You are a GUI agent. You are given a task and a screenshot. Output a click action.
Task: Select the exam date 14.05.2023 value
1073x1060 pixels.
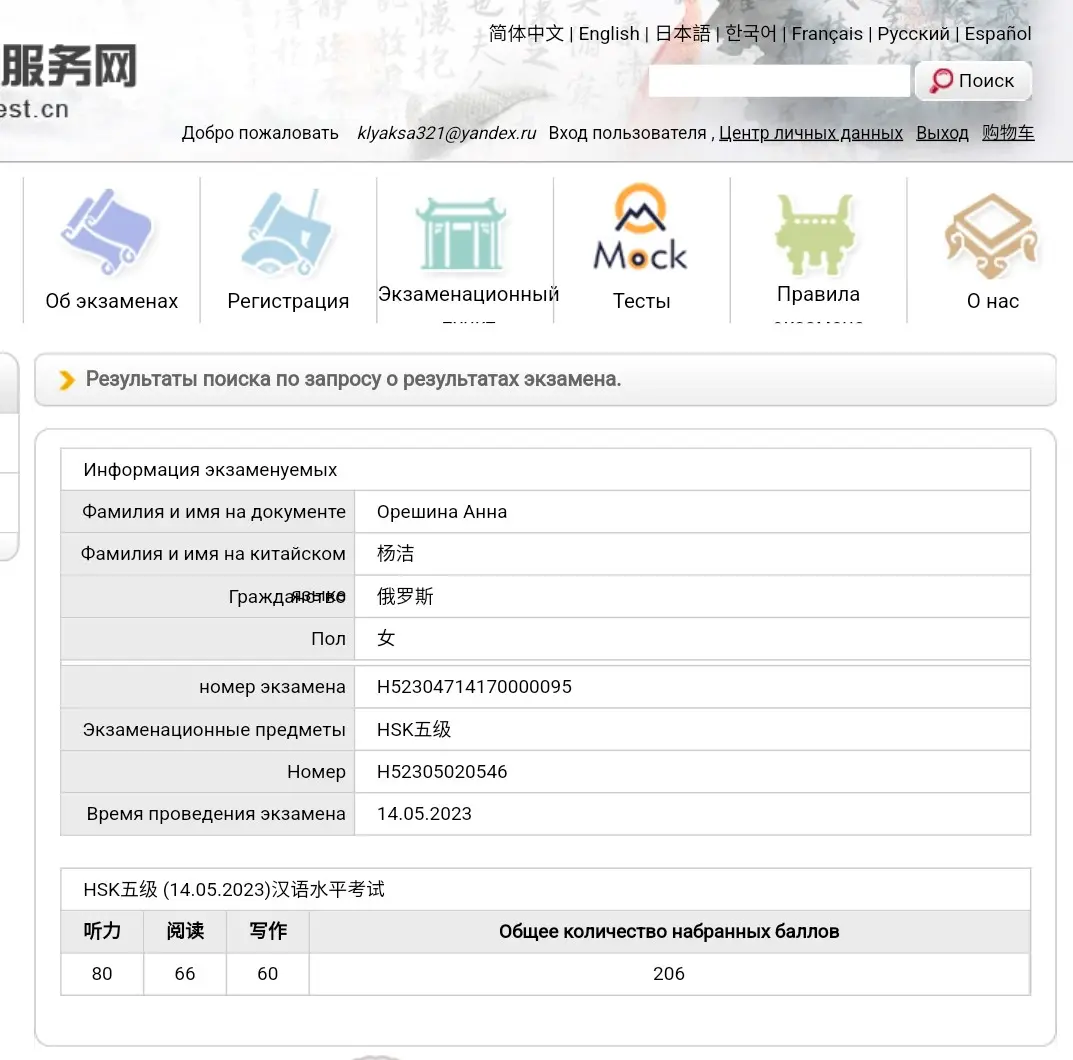424,814
